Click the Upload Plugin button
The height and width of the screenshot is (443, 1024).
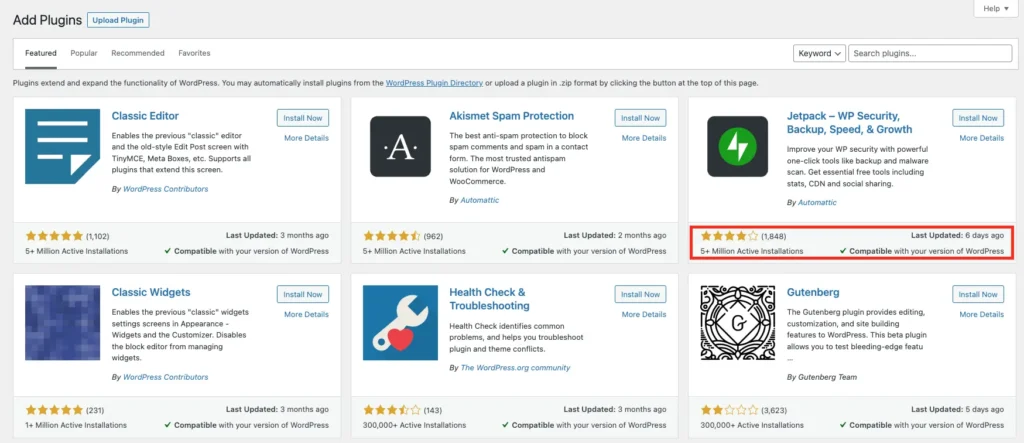click(x=118, y=20)
